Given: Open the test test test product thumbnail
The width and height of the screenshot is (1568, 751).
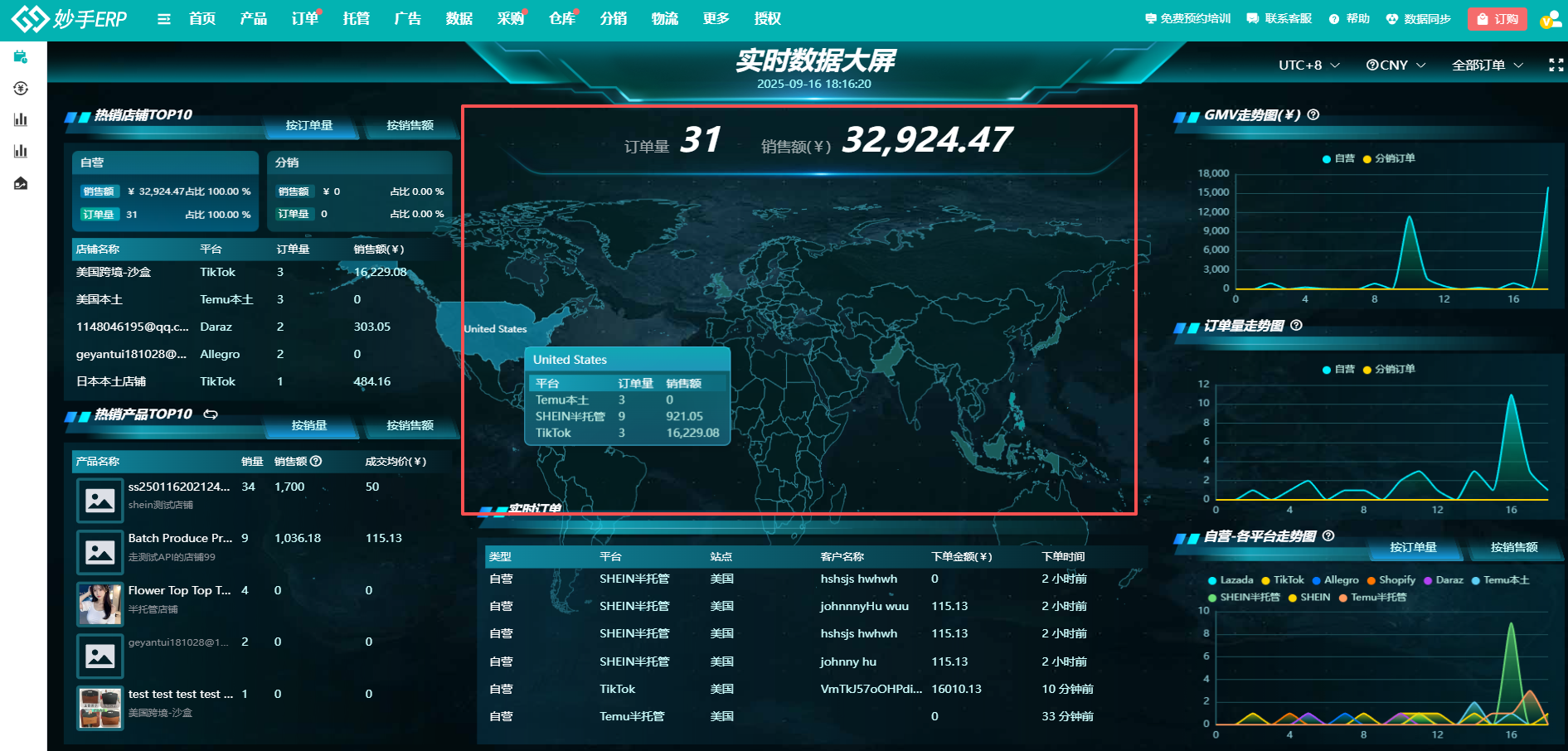Looking at the screenshot, I should pos(100,708).
